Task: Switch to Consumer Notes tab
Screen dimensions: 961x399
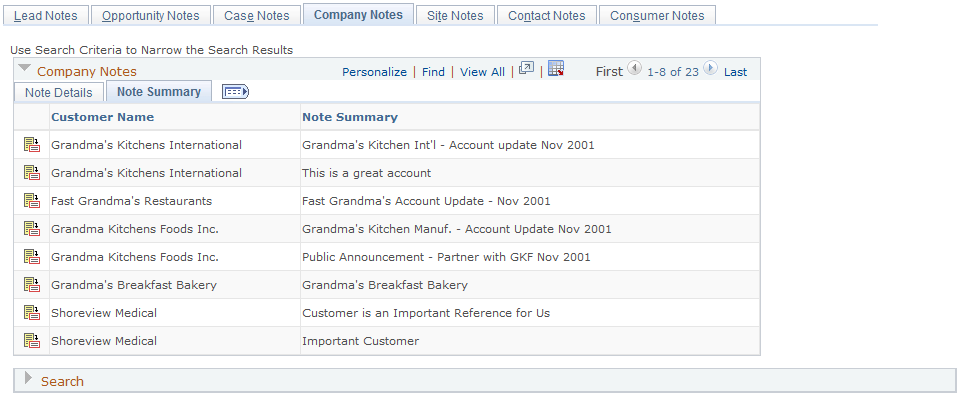Action: point(657,15)
